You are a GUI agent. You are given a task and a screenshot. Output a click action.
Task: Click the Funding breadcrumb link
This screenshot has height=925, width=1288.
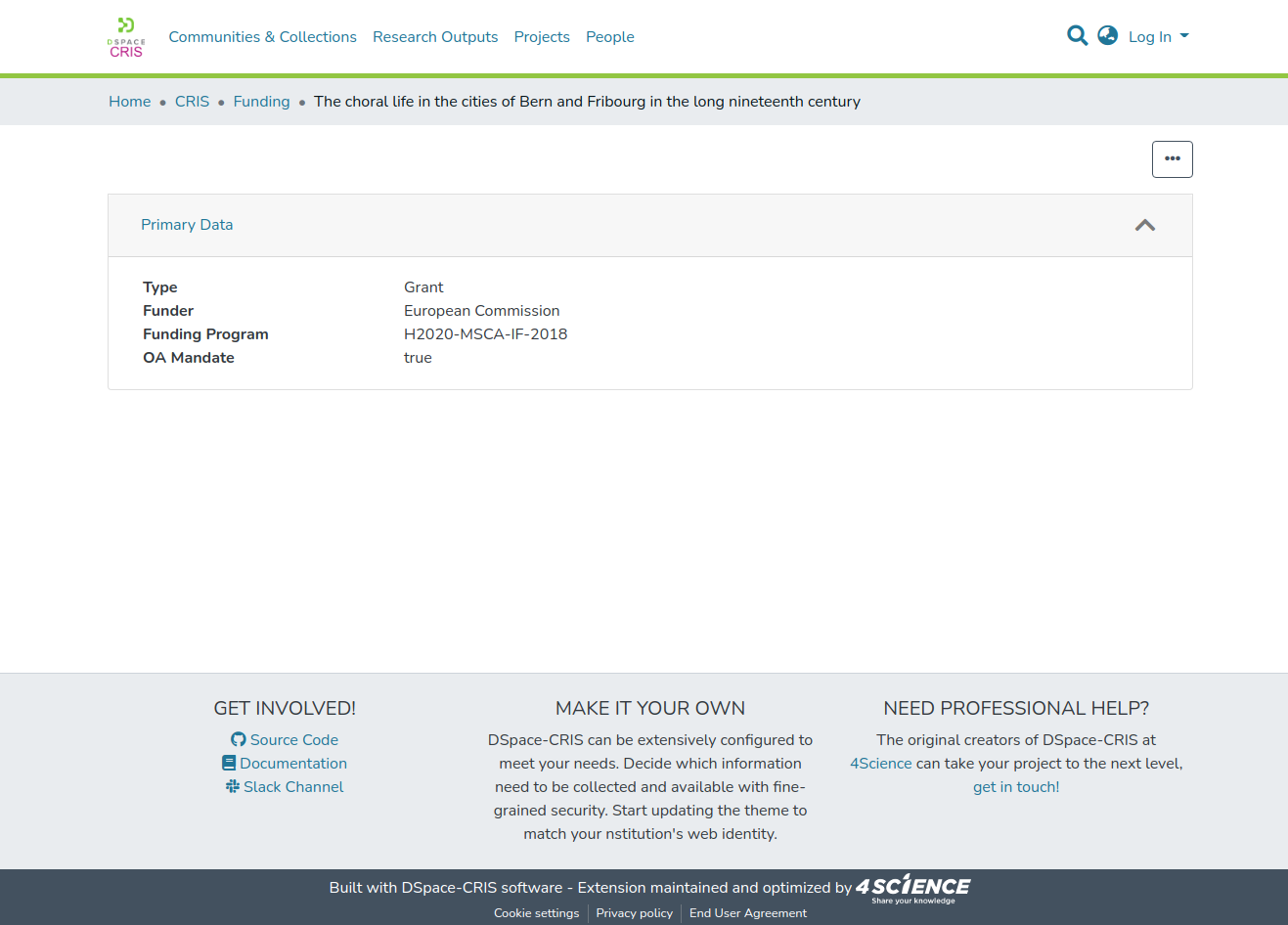[261, 102]
